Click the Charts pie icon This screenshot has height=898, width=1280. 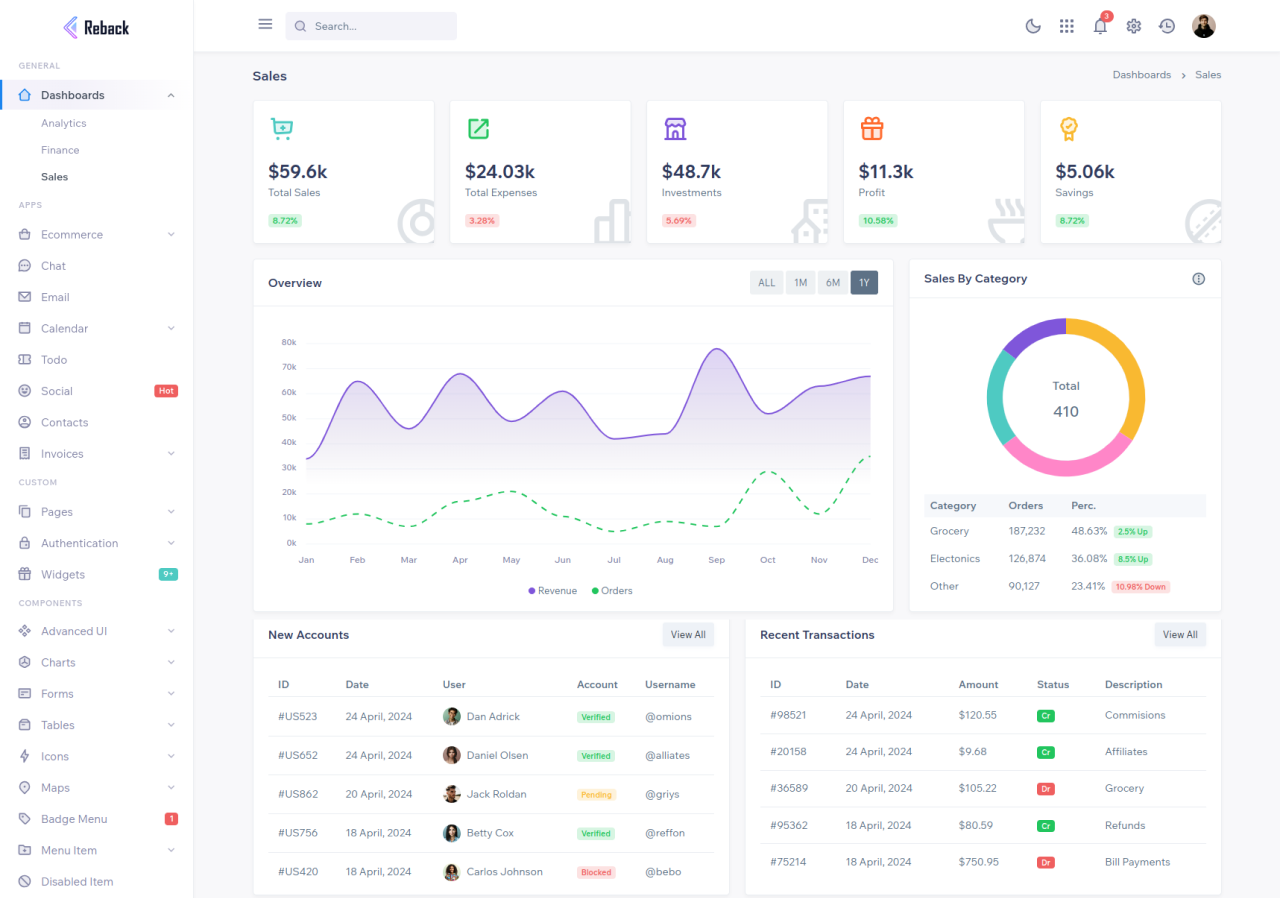point(25,663)
